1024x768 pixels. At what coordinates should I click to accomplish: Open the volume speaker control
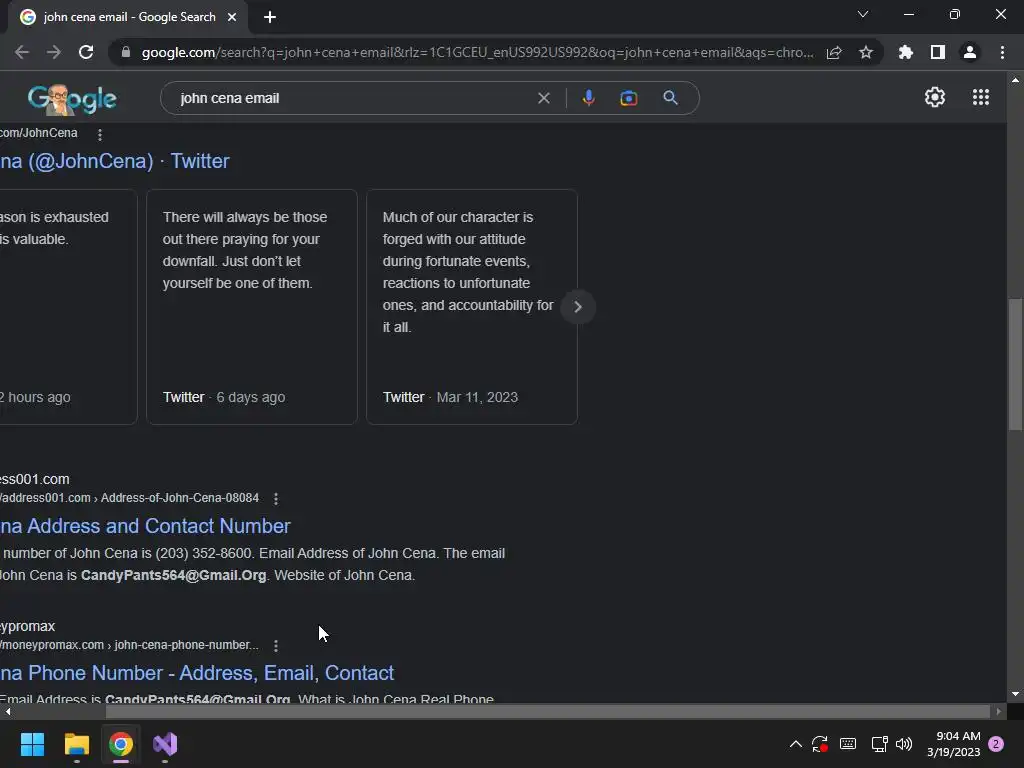coord(904,744)
